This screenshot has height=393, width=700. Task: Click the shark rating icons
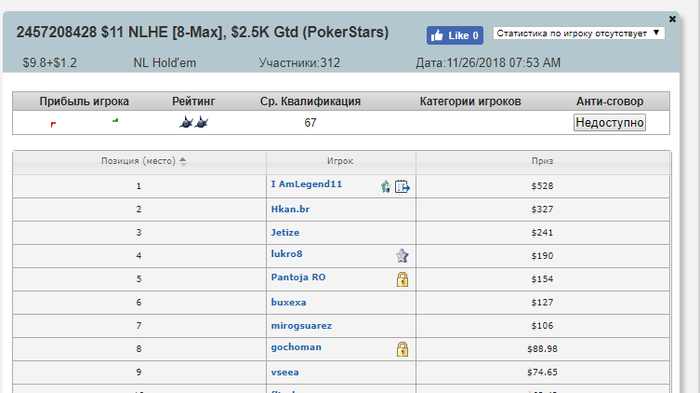(x=194, y=122)
